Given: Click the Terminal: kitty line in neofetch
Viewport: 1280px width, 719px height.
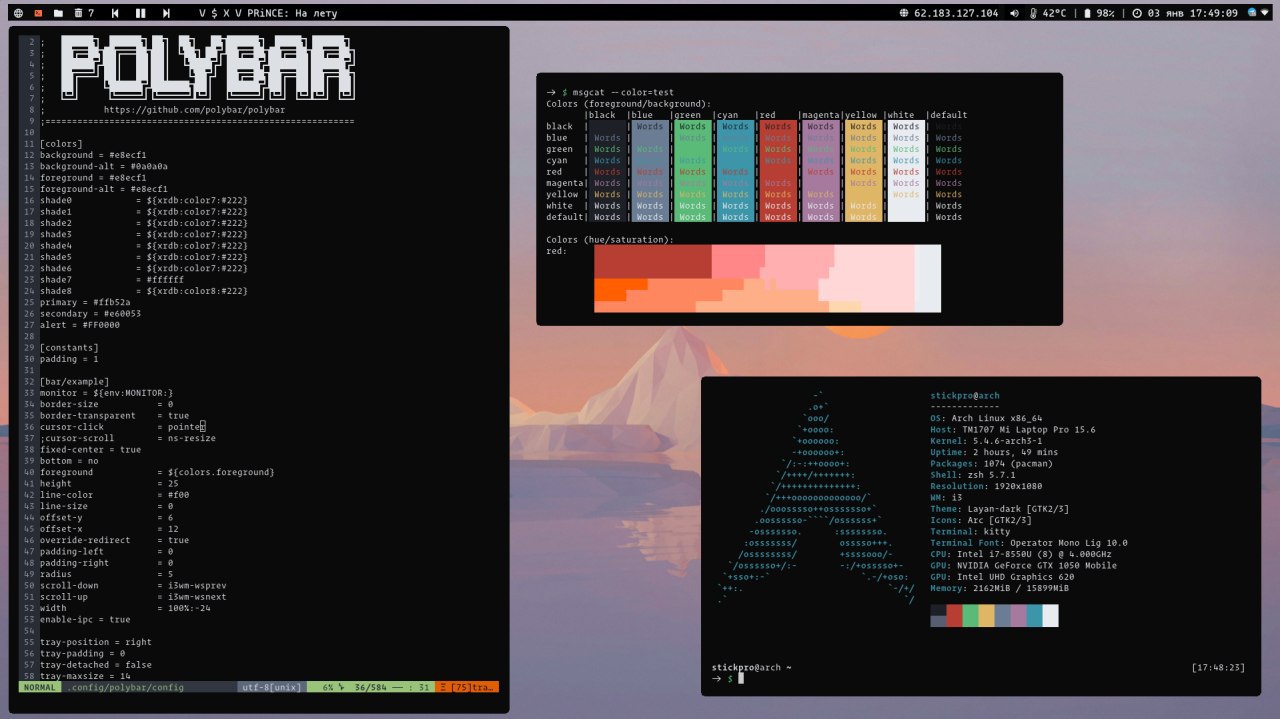Looking at the screenshot, I should (x=970, y=531).
